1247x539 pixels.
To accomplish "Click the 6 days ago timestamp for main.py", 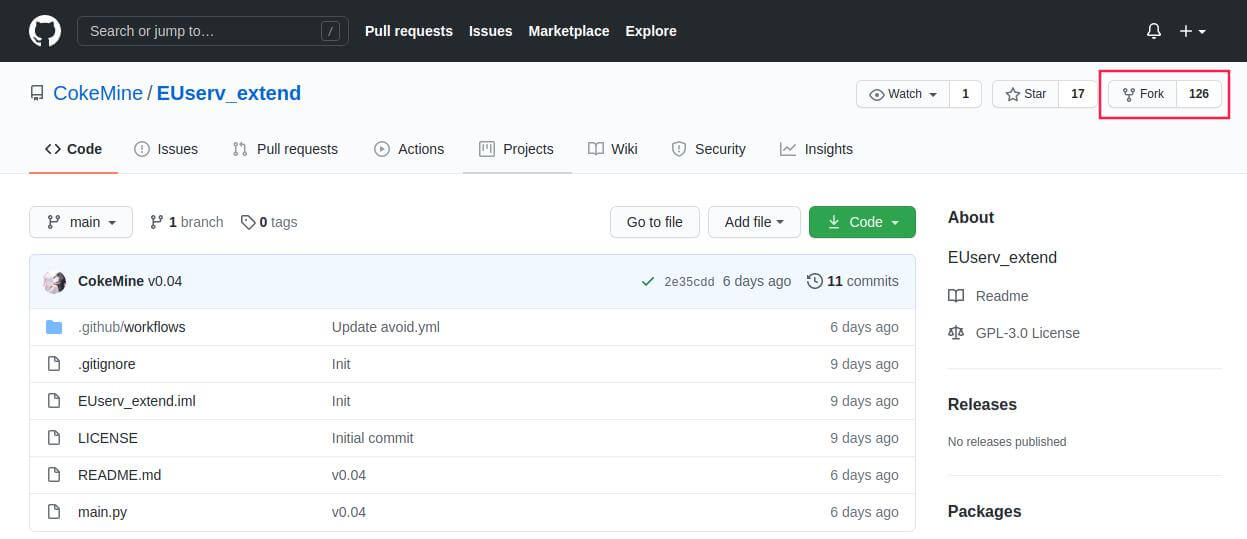I will [x=864, y=512].
